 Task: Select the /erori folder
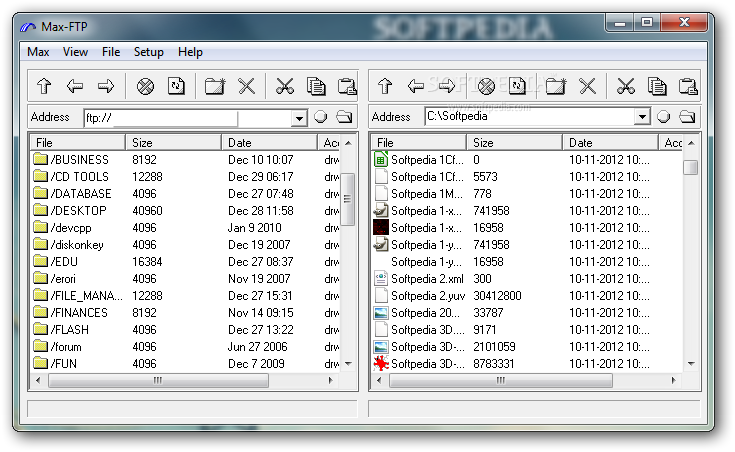(55, 279)
